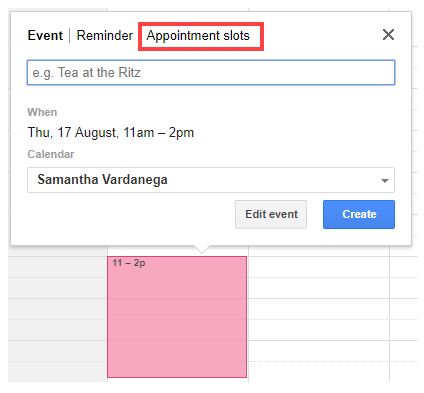This screenshot has height=393, width=424.
Task: Switch to the Reminder tab
Action: pos(105,35)
